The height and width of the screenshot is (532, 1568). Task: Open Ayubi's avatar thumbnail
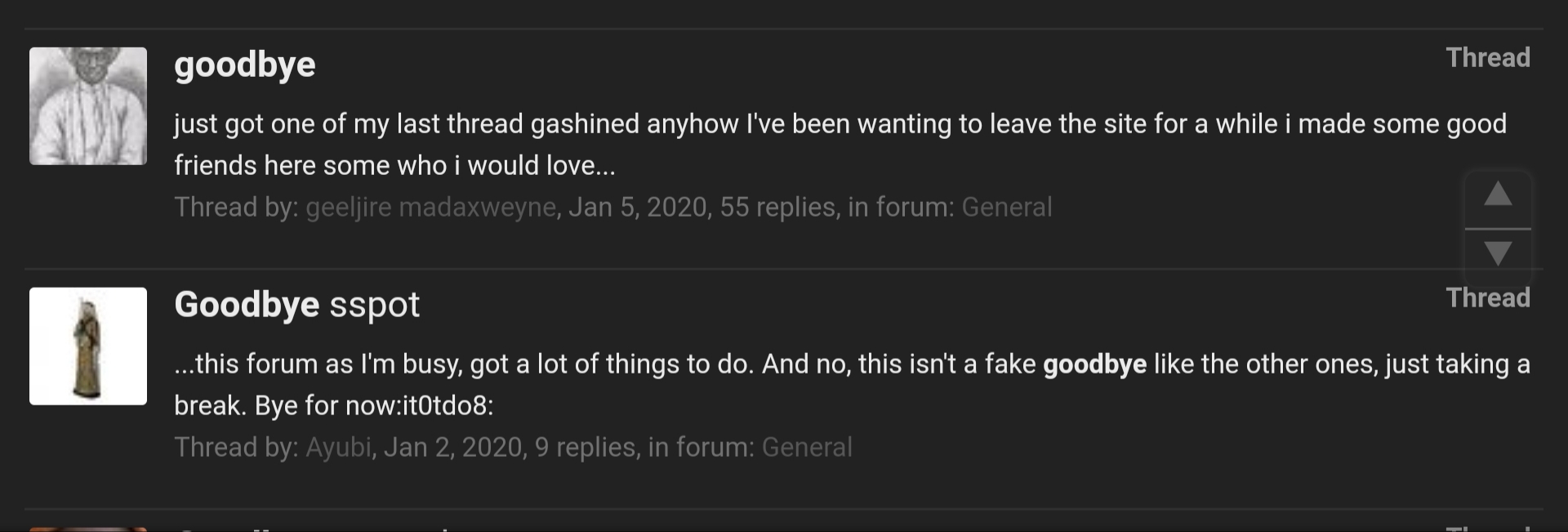click(88, 346)
